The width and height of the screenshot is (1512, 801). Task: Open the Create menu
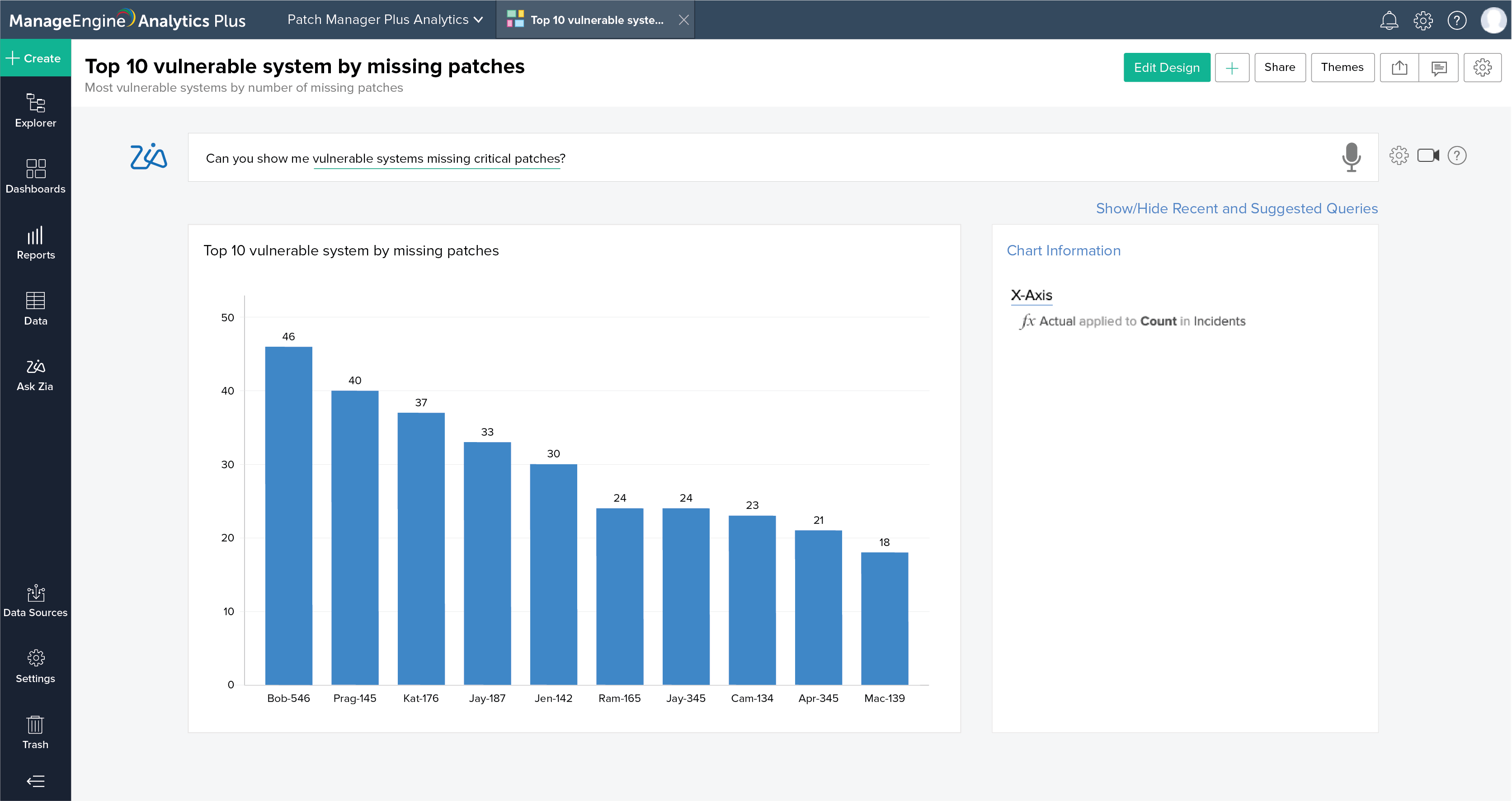[x=35, y=58]
